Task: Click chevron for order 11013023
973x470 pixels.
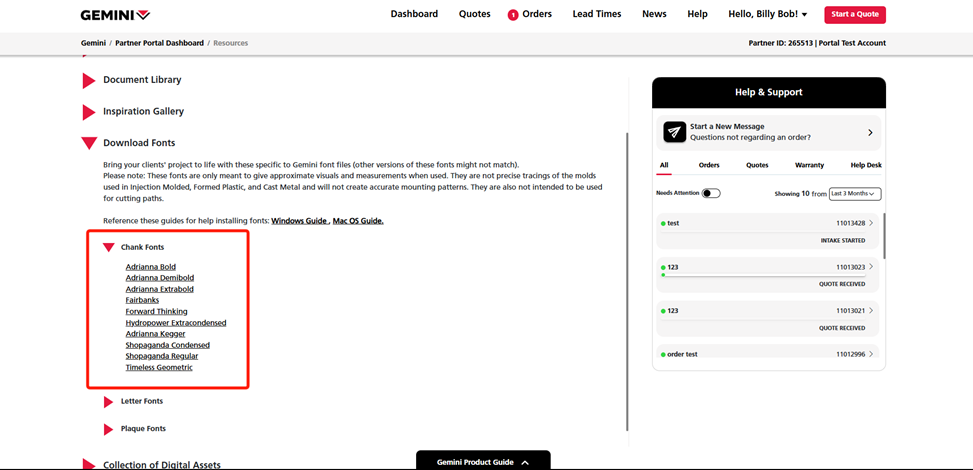Action: click(871, 267)
